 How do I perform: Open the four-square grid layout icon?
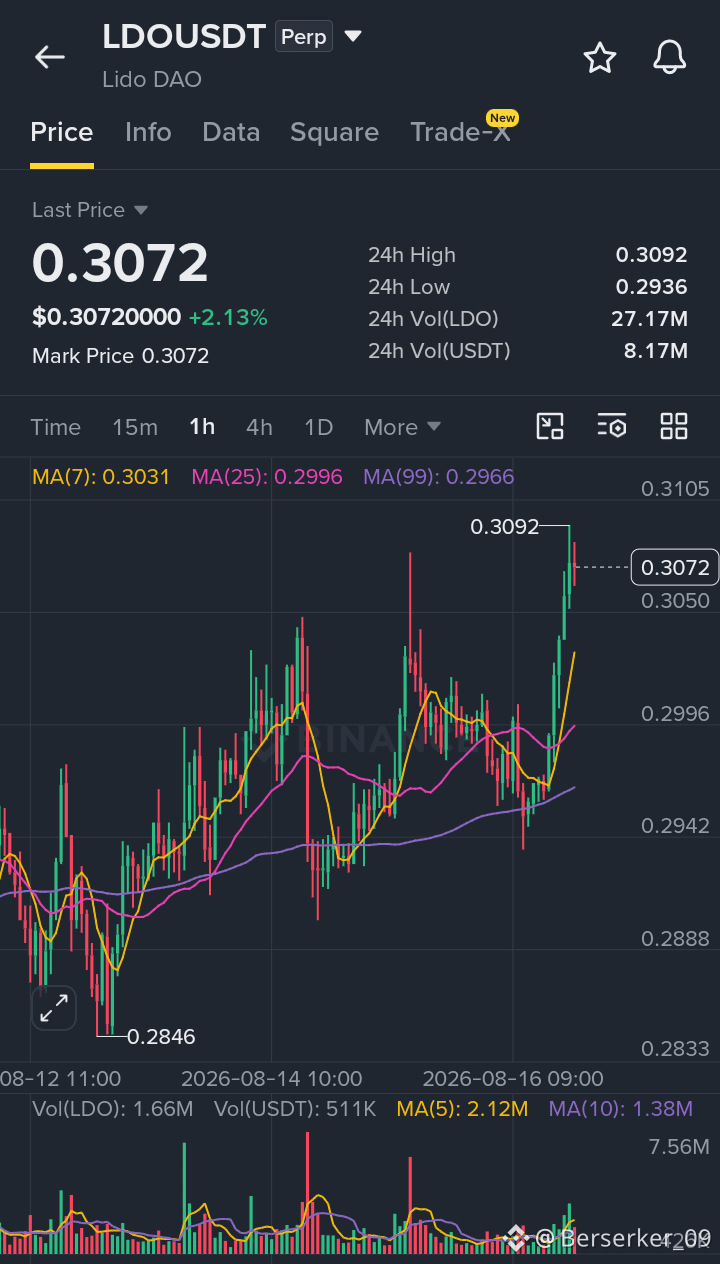(x=674, y=427)
